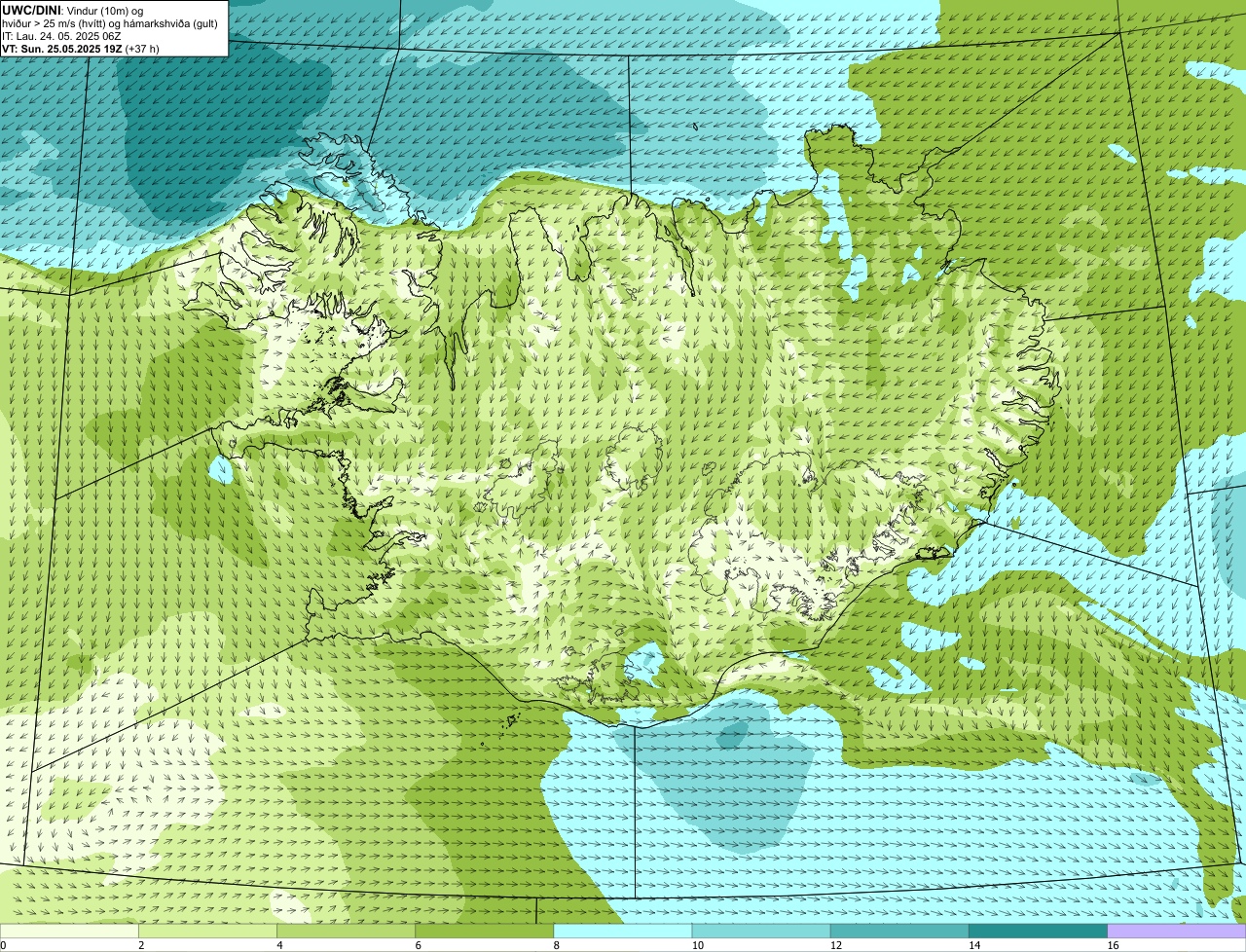
Task: Select the 6–8 m/s olive green legend swatch
Action: click(x=484, y=931)
